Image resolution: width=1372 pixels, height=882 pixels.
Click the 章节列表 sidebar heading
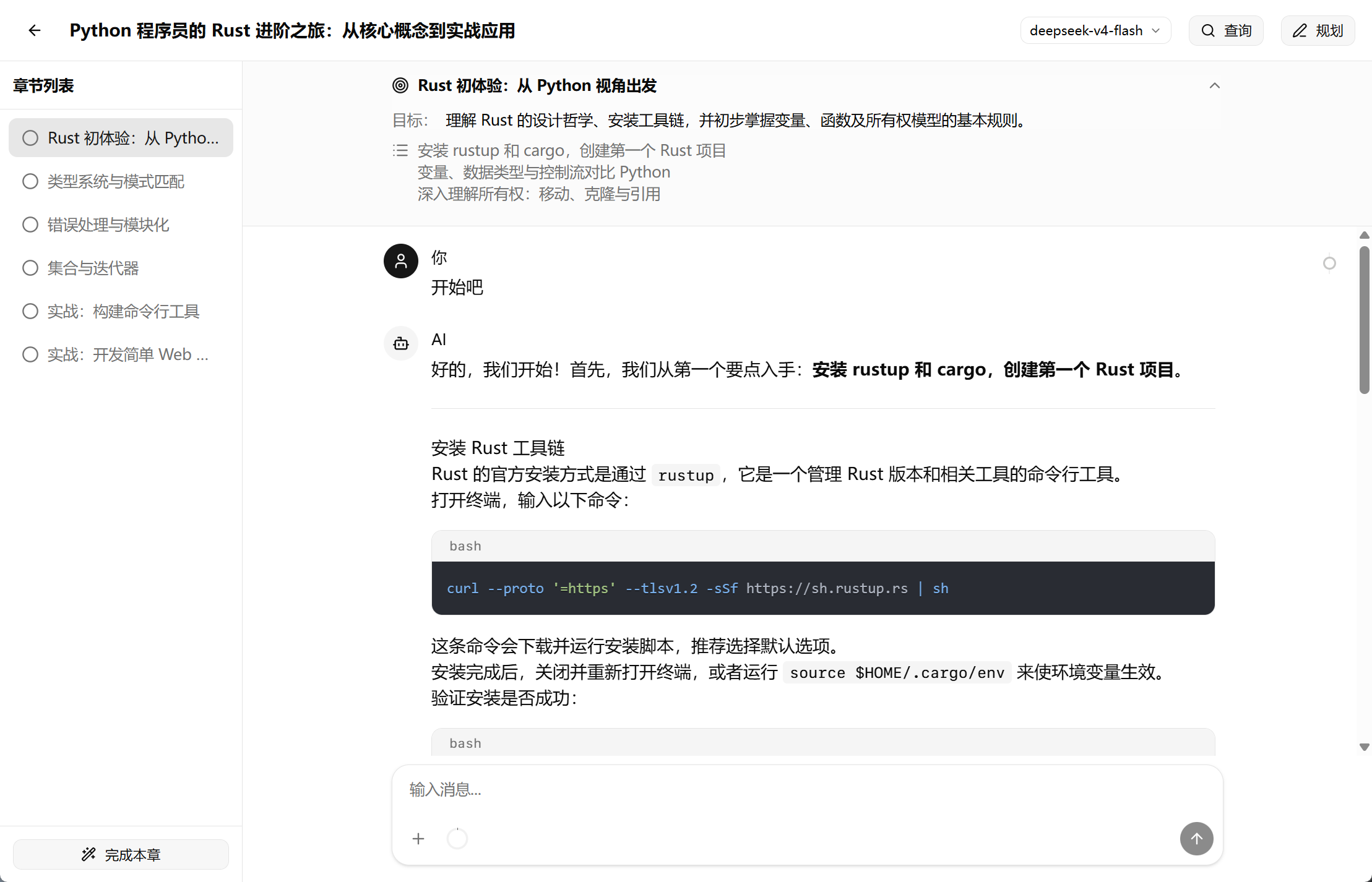click(43, 85)
